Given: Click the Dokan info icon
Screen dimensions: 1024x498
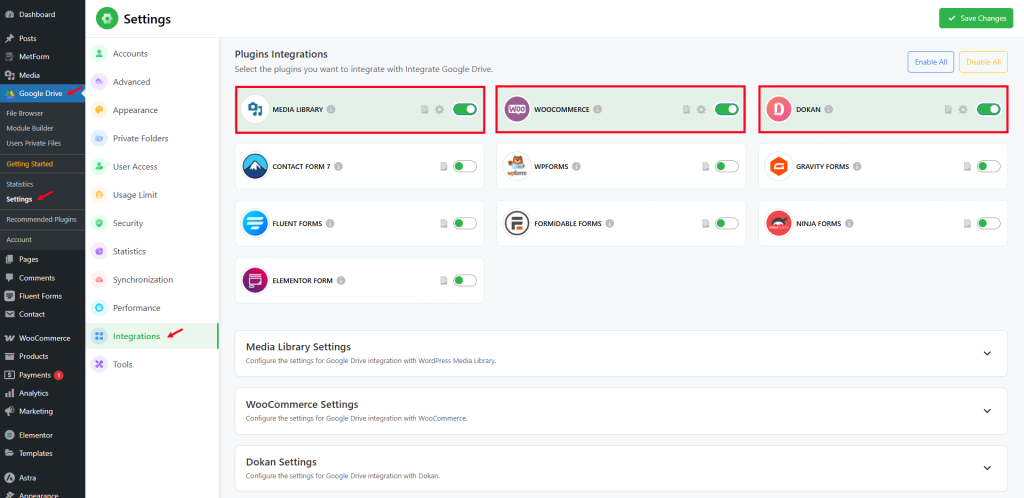Looking at the screenshot, I should tap(829, 110).
